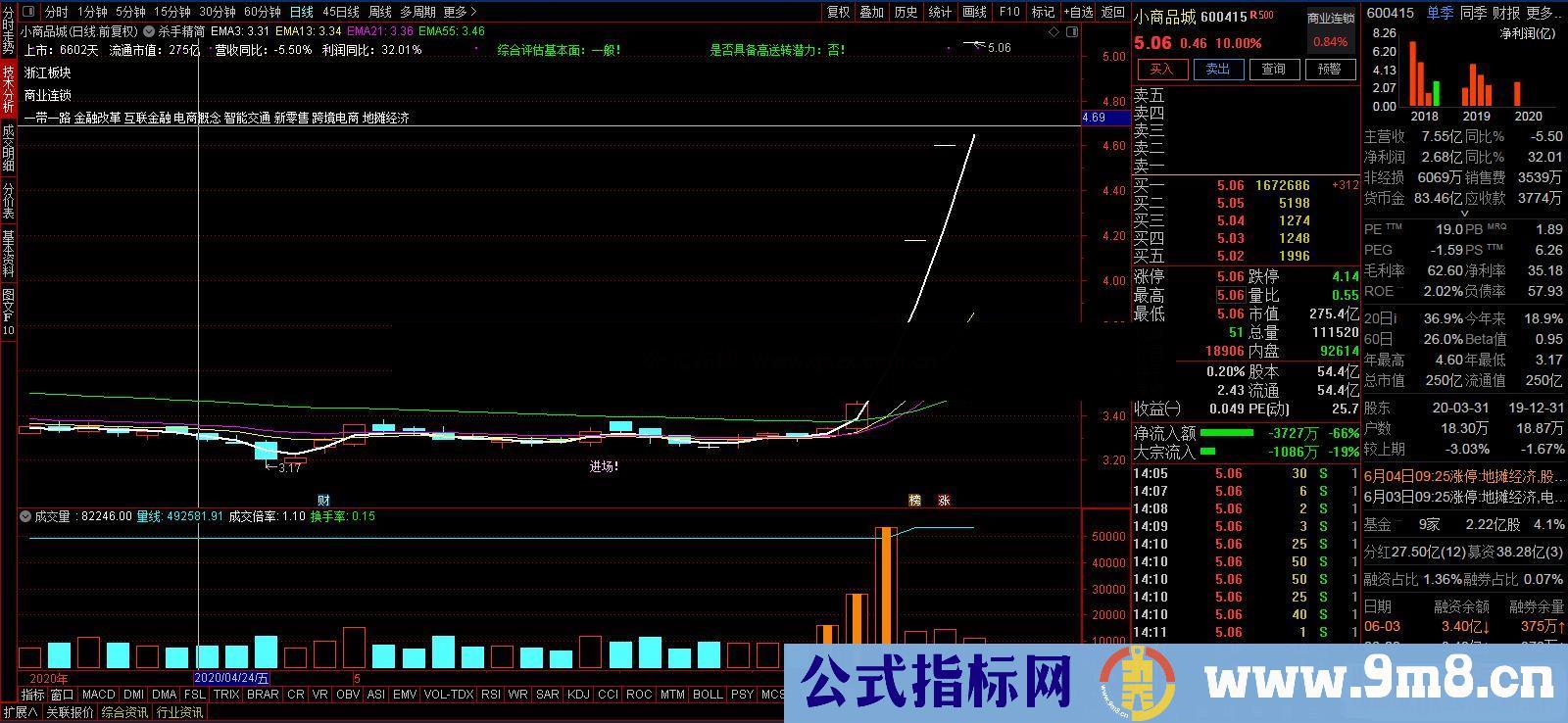Viewport: 1568px width, 723px height.
Task: Switch to the 60分钟 period
Action: [262, 12]
